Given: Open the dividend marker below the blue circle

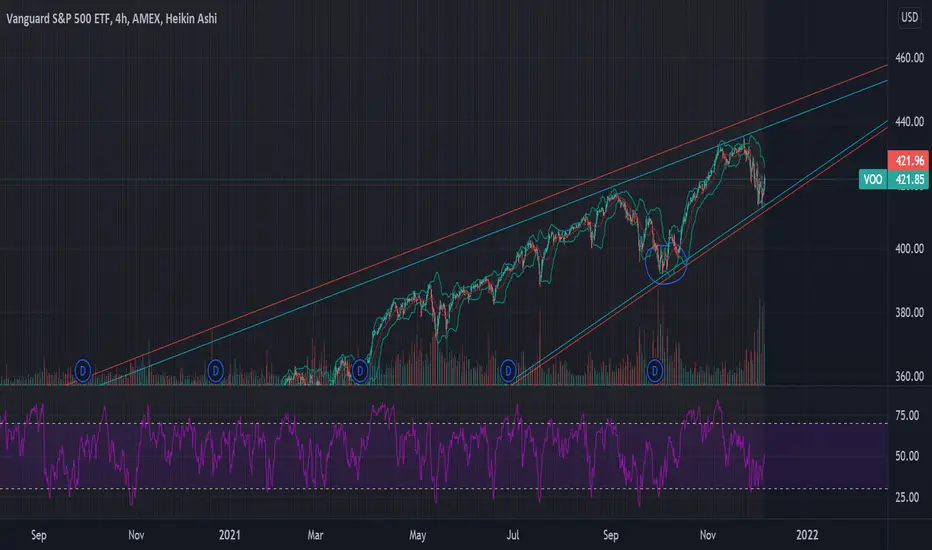Looking at the screenshot, I should 654,371.
